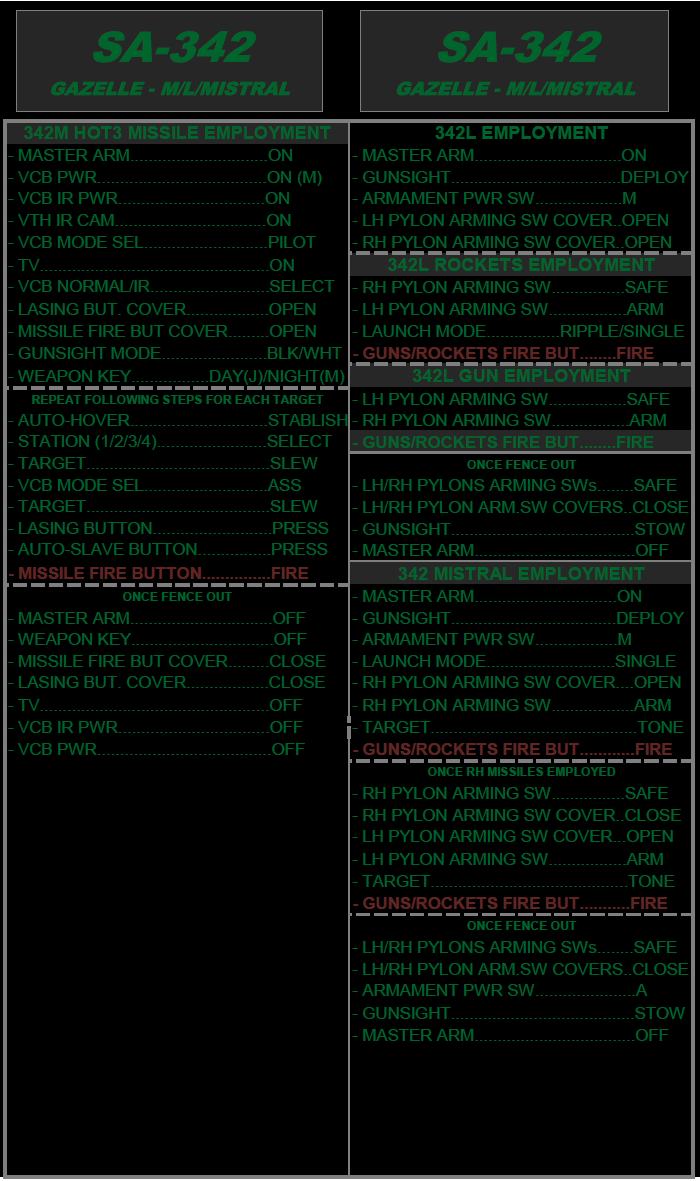Click the ONCE RH MISSILES EMPLOYED subheading

point(520,772)
